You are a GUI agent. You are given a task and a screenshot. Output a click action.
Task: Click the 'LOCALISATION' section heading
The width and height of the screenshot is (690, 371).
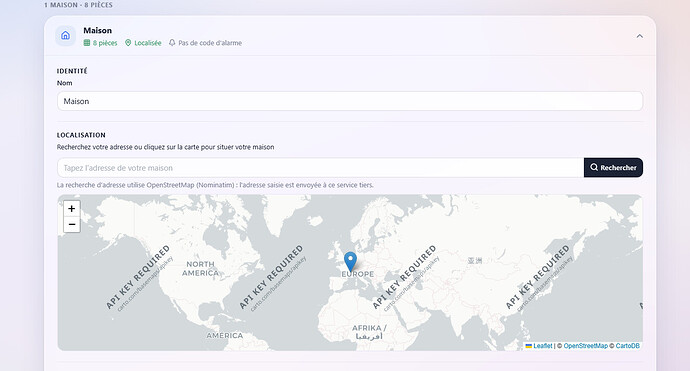point(81,135)
